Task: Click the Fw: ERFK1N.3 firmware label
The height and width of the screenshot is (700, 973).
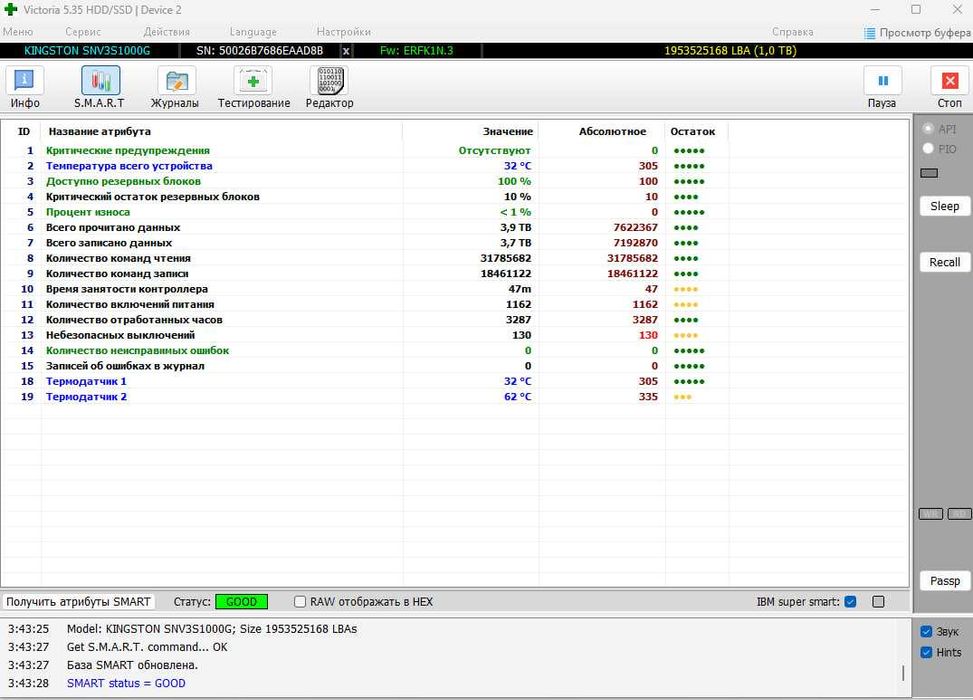Action: [x=416, y=51]
